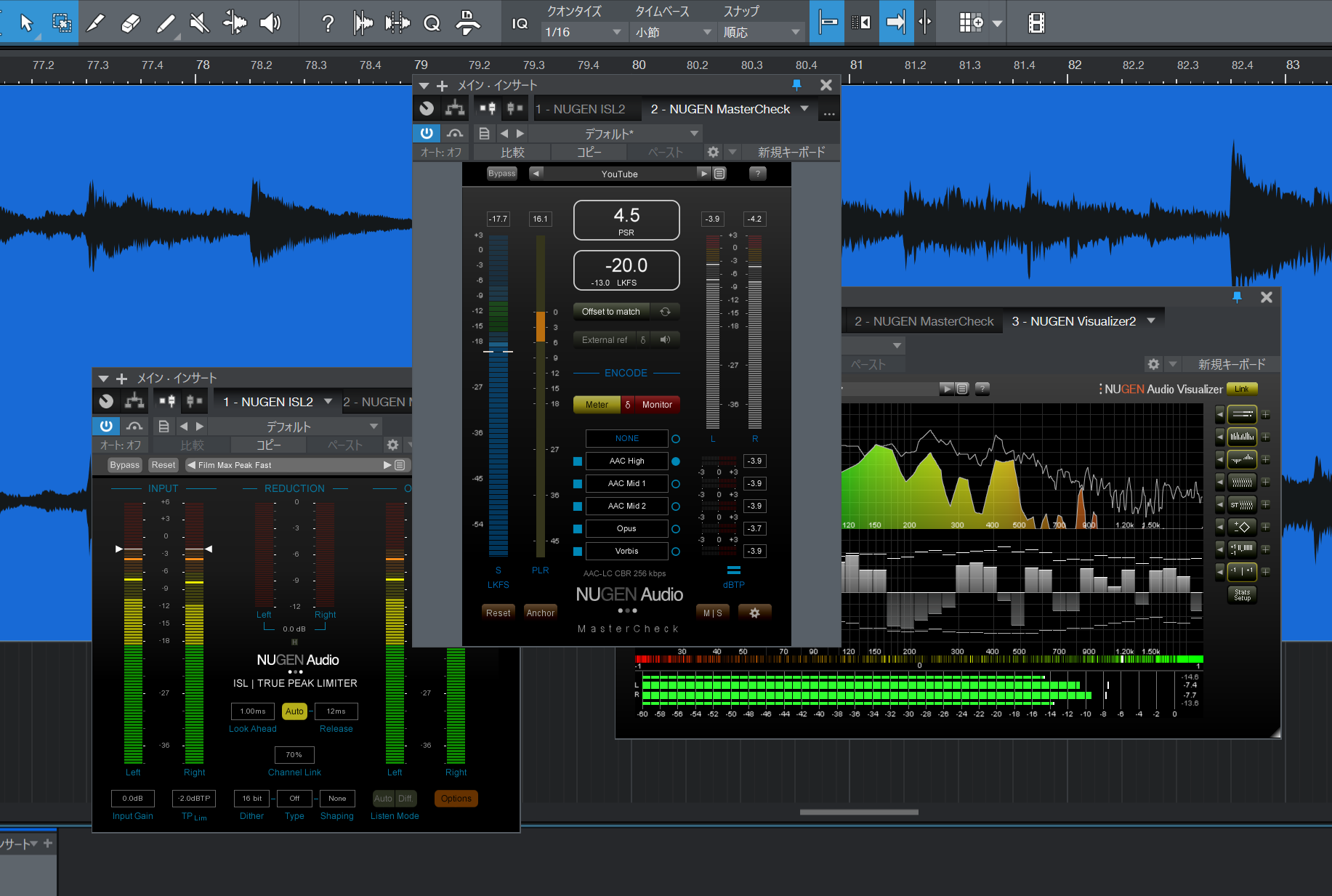Click the Vorbis codec label
The height and width of the screenshot is (896, 1332).
[x=627, y=552]
